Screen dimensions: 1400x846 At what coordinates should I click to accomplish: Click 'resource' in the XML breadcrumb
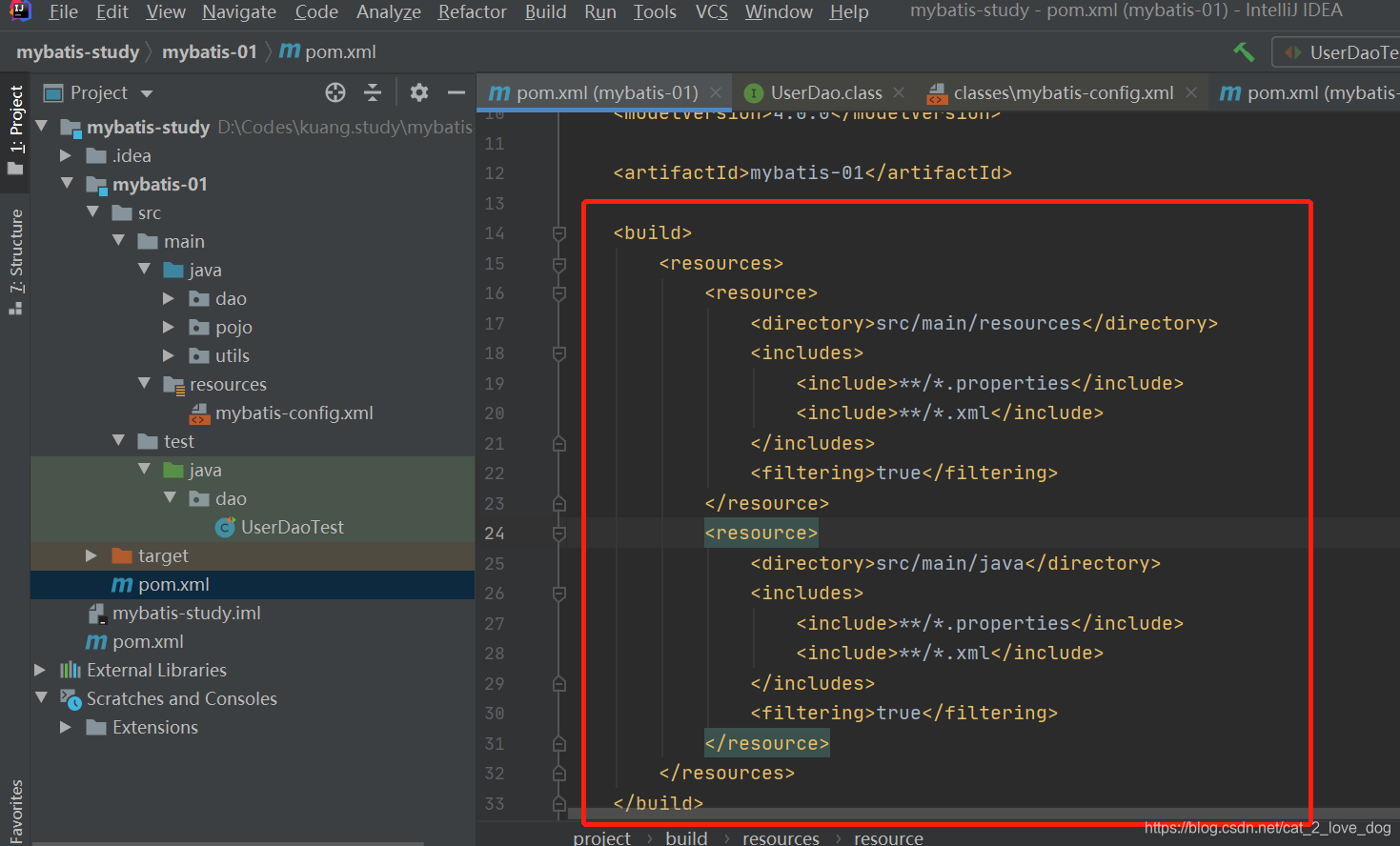(888, 837)
